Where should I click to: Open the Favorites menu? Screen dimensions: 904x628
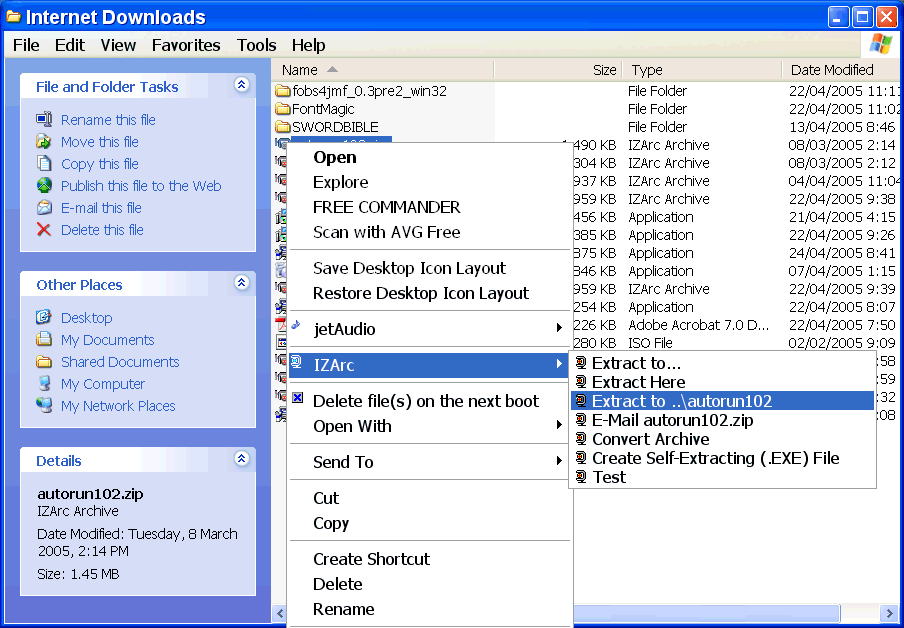click(186, 45)
